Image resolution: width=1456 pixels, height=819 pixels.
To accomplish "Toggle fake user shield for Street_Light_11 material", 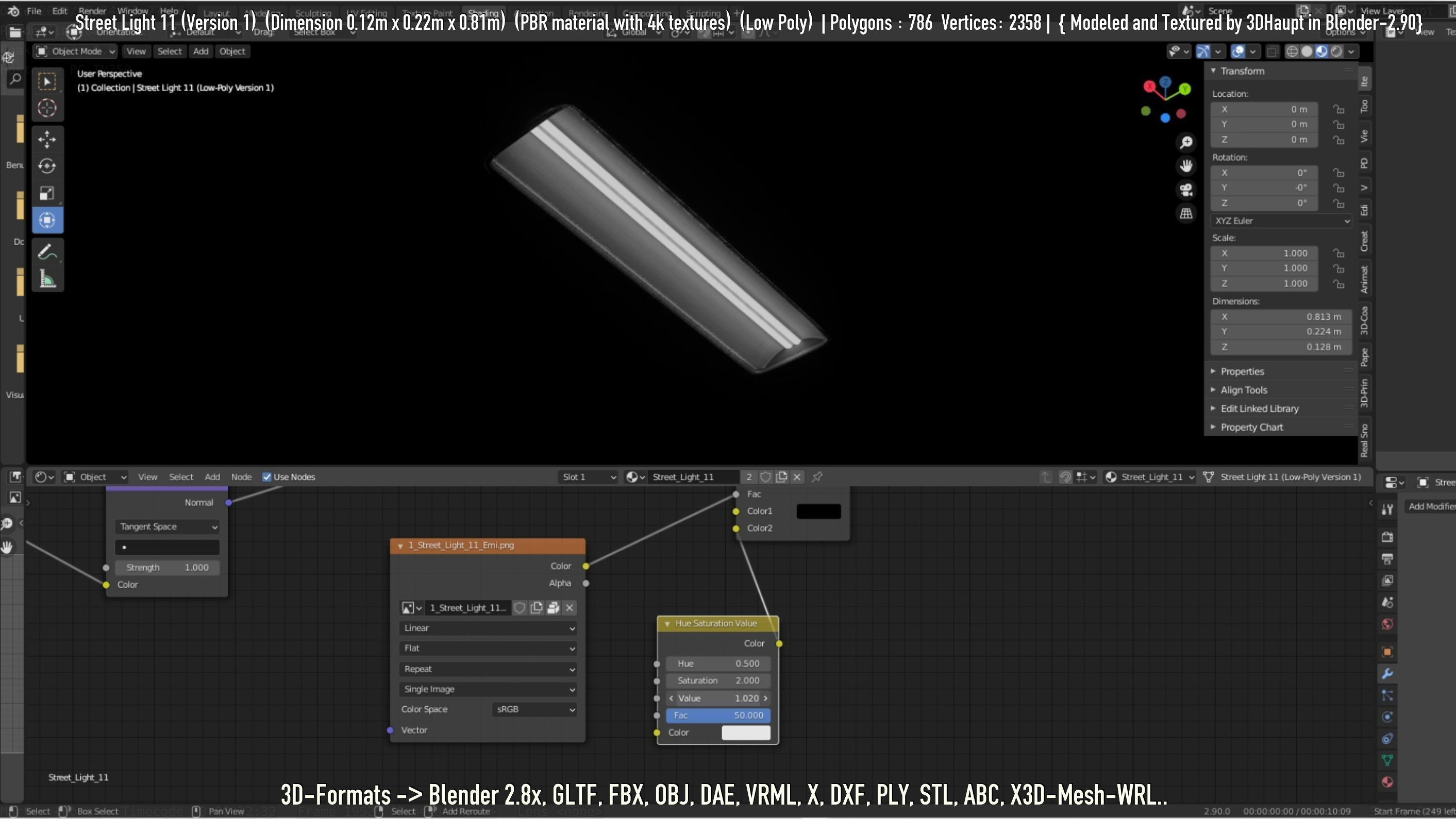I will (765, 476).
